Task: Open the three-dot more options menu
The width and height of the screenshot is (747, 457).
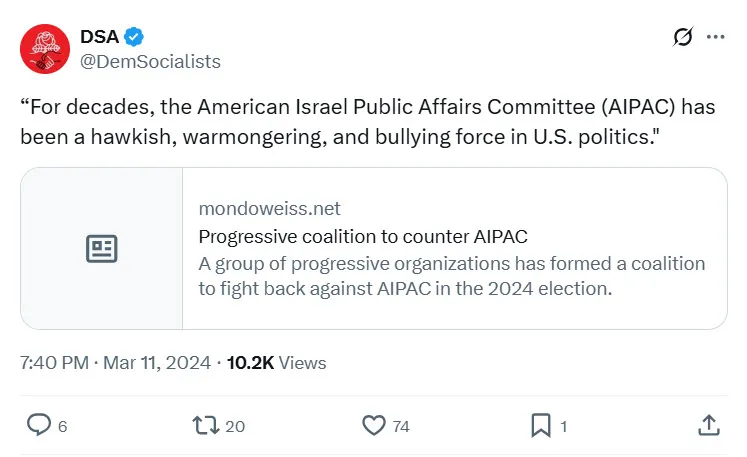Action: tap(715, 37)
